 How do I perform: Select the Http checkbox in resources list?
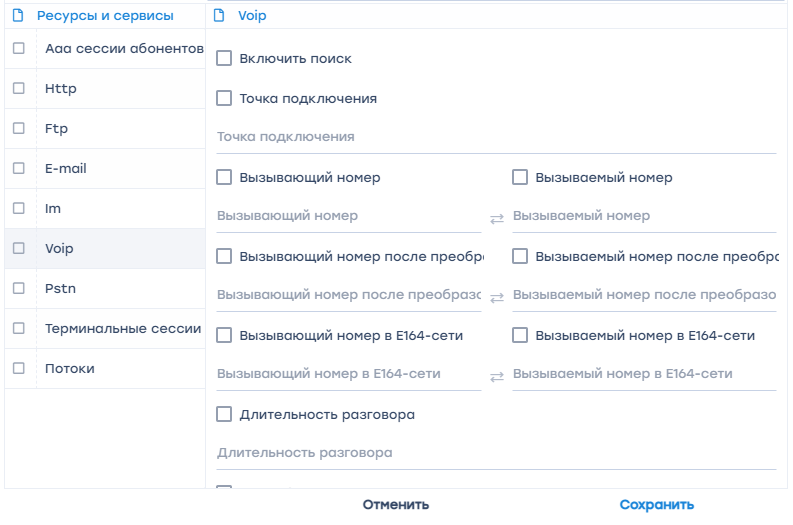pos(19,88)
